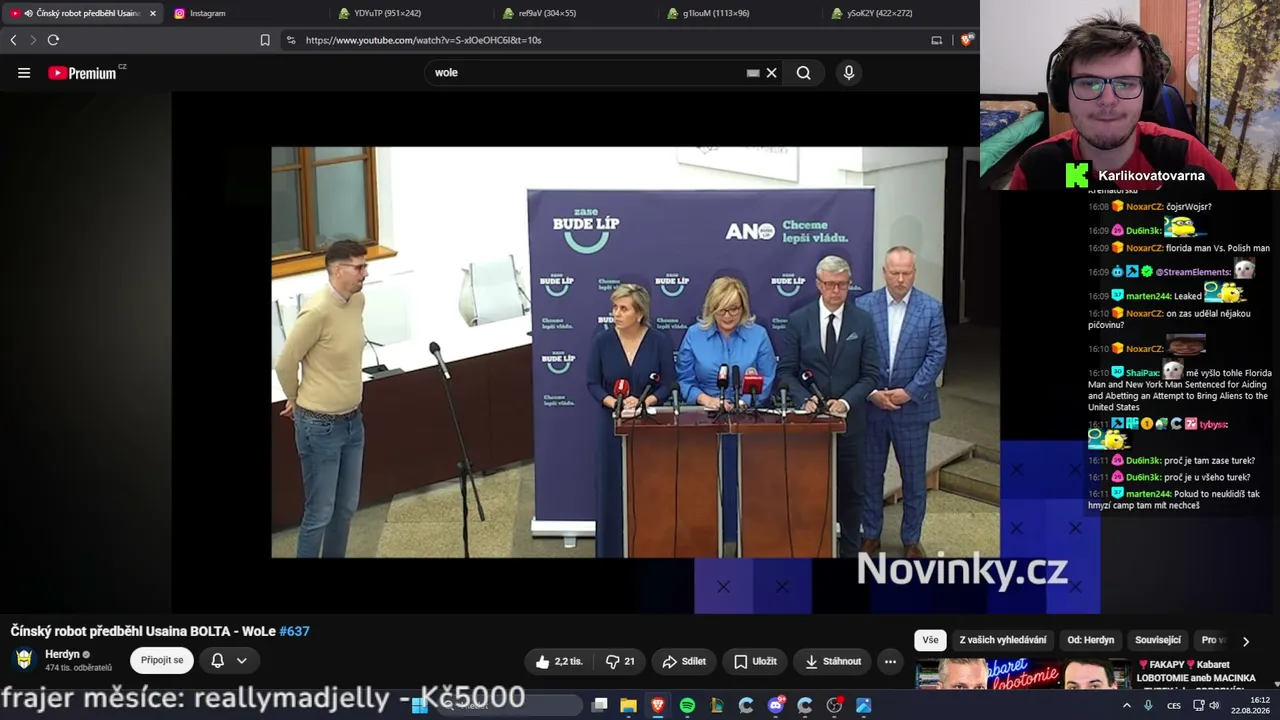Open the Brave browser taskbar icon

(x=657, y=705)
